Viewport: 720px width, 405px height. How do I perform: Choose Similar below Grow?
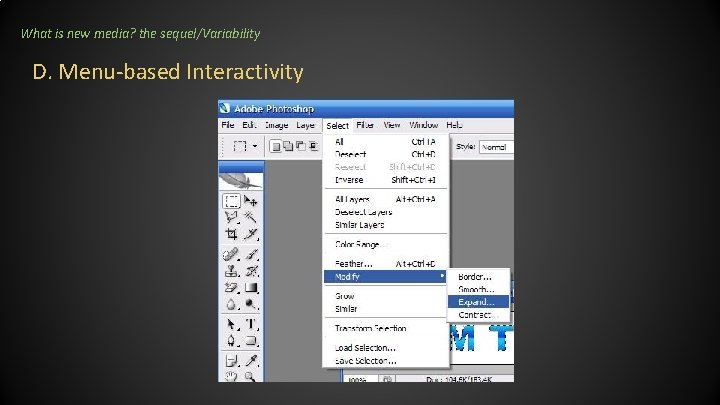tap(385, 309)
